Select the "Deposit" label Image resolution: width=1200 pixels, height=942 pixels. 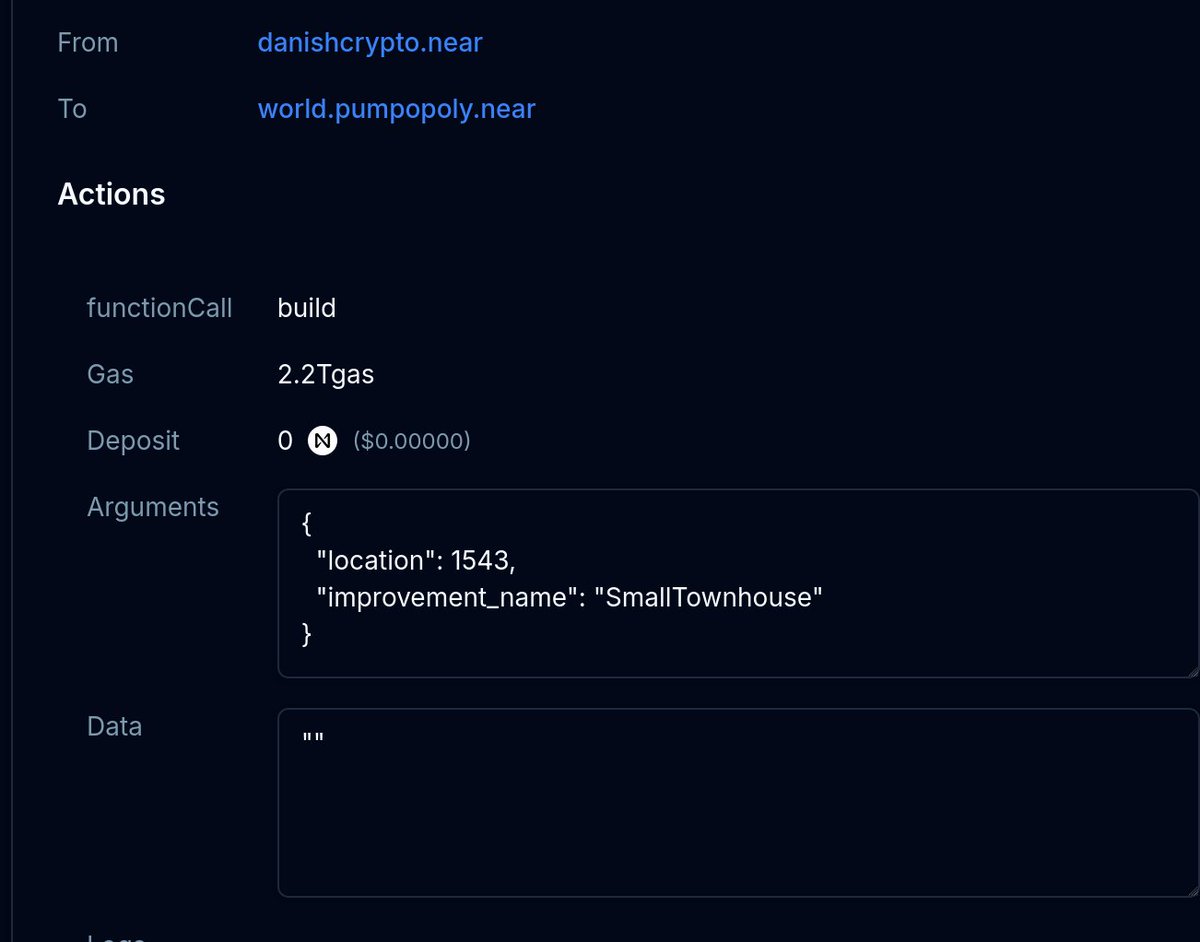click(x=133, y=440)
